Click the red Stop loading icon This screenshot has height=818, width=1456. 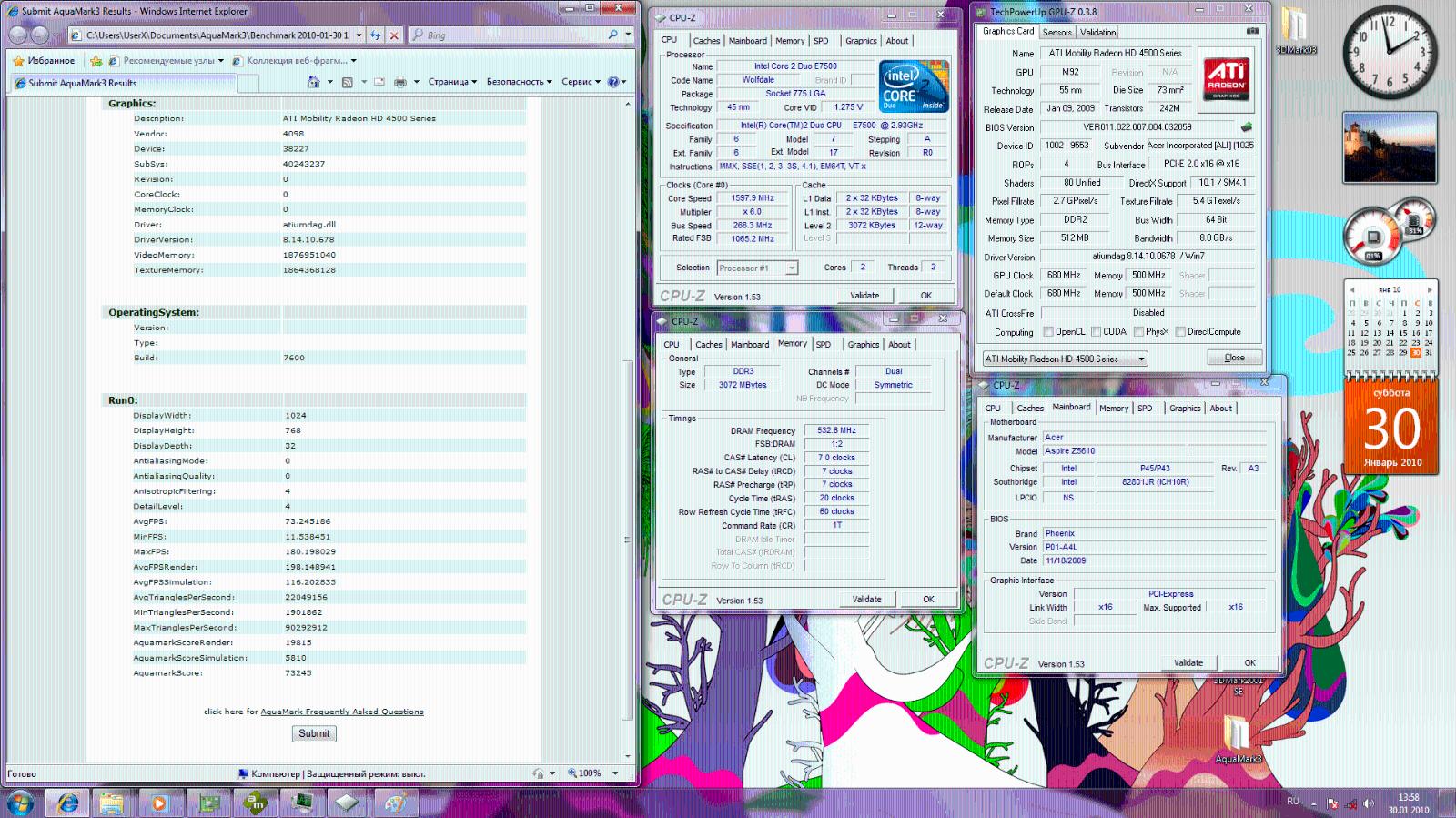click(394, 35)
